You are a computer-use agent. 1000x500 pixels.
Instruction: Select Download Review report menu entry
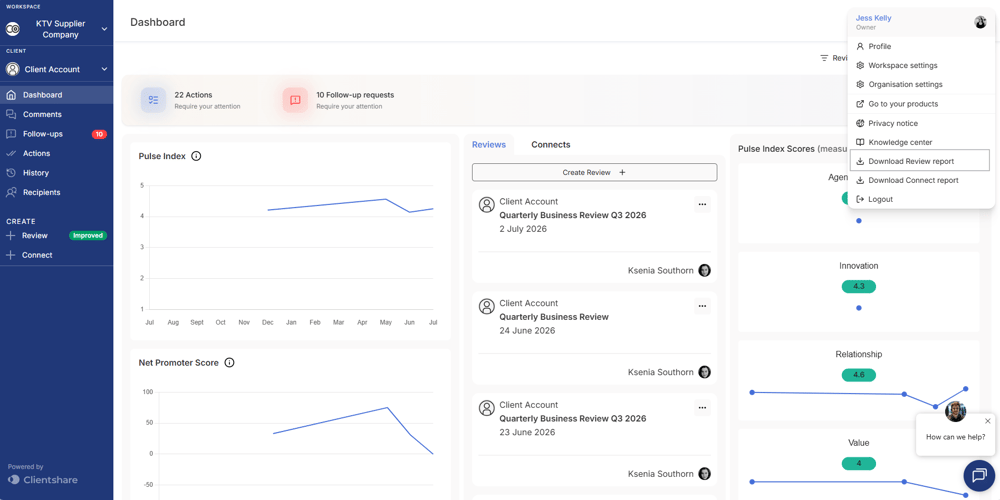[920, 161]
